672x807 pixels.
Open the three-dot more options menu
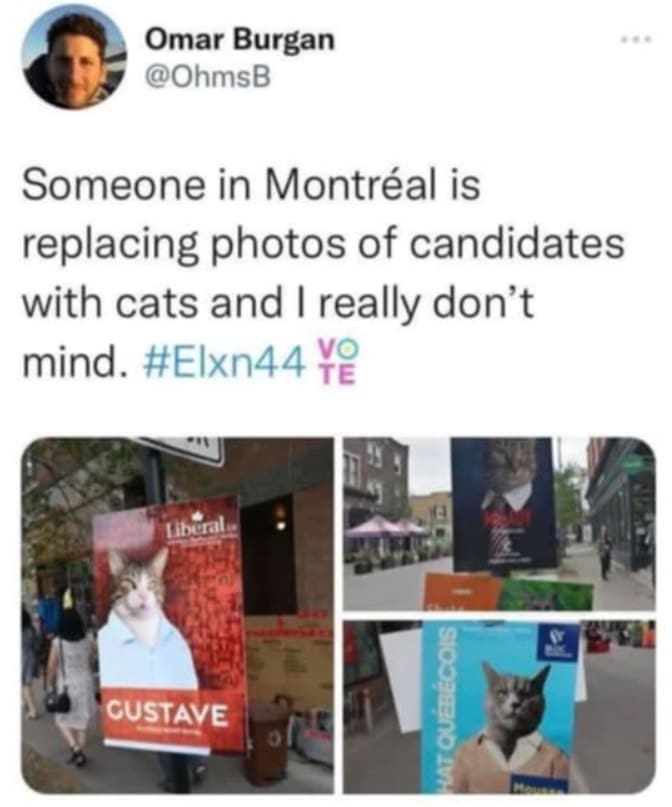(x=640, y=39)
